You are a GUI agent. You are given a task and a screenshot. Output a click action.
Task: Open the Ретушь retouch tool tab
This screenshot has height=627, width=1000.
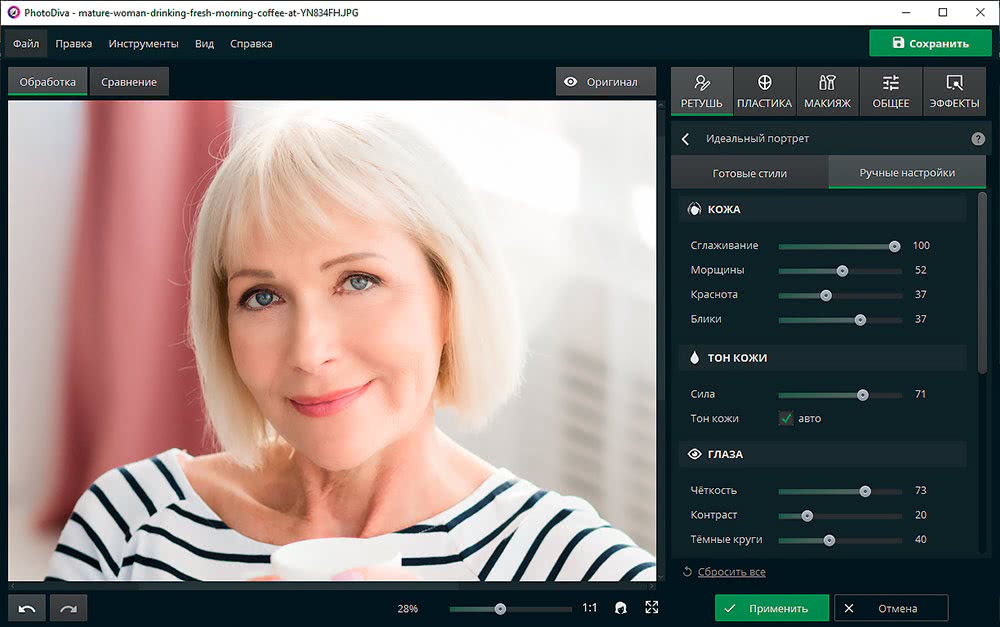click(x=701, y=91)
